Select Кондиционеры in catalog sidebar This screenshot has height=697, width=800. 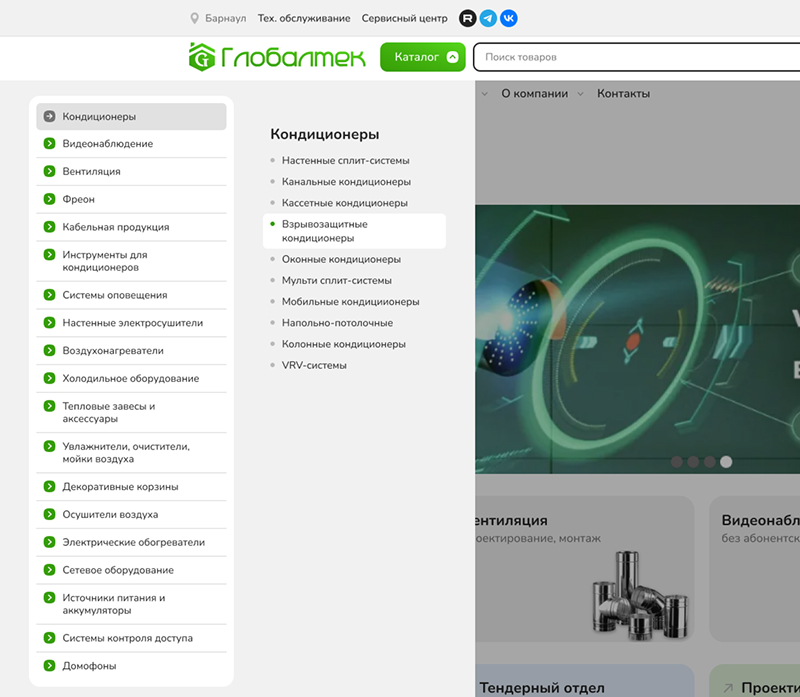pos(99,117)
